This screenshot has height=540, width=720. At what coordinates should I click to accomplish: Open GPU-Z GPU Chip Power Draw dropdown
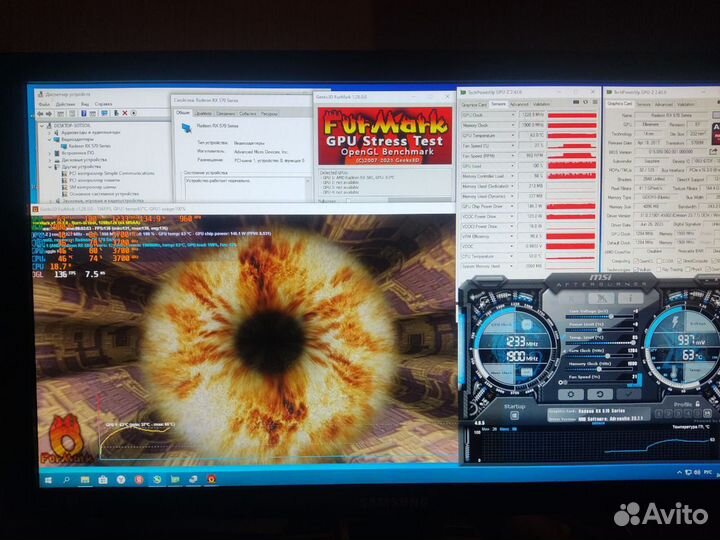(x=512, y=206)
